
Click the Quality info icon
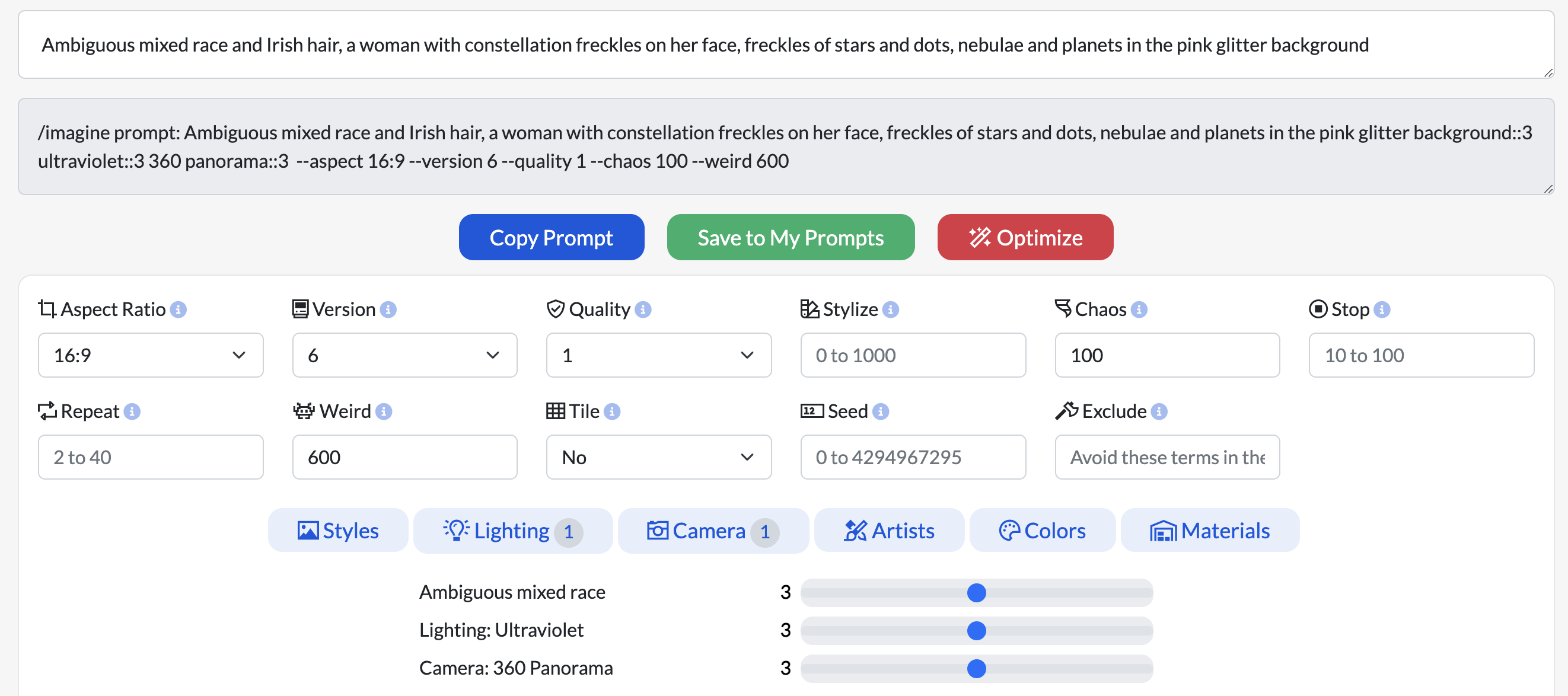[x=643, y=309]
